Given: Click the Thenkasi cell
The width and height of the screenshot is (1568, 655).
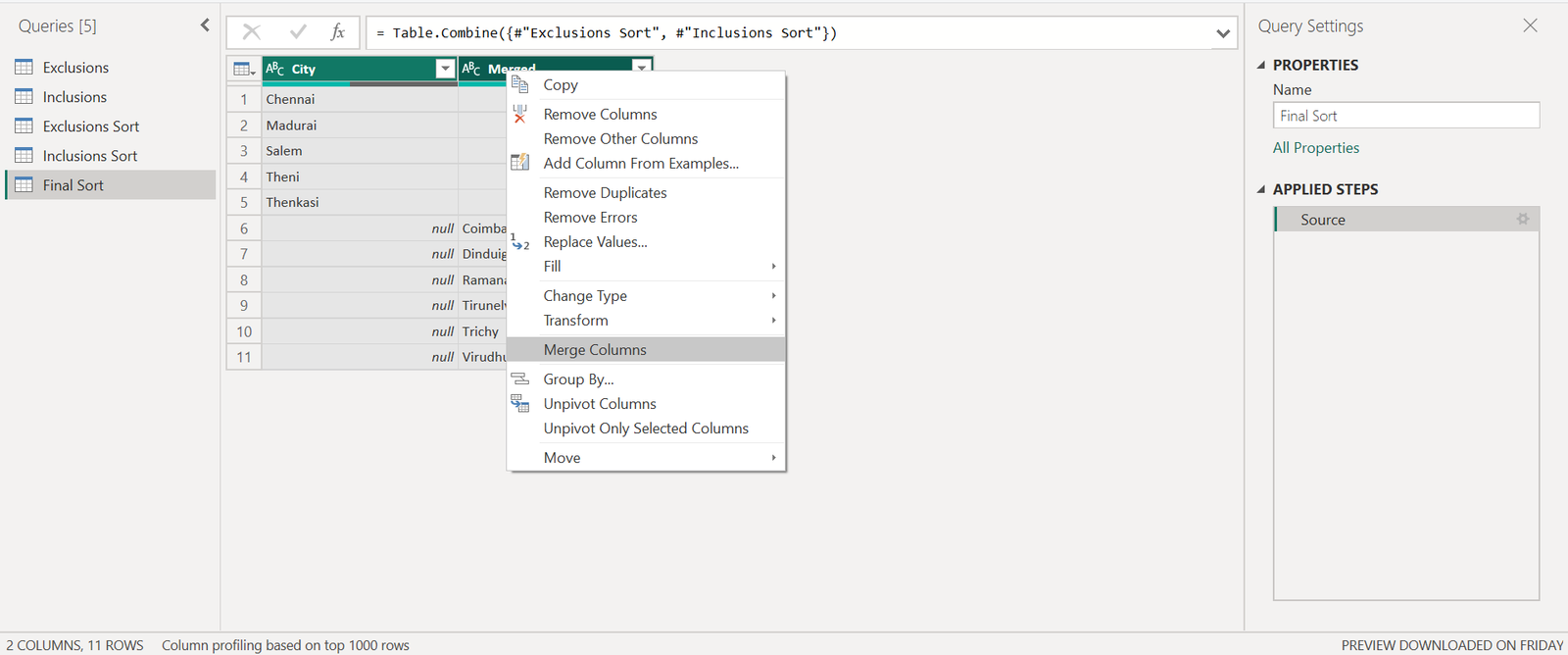Looking at the screenshot, I should click(360, 202).
